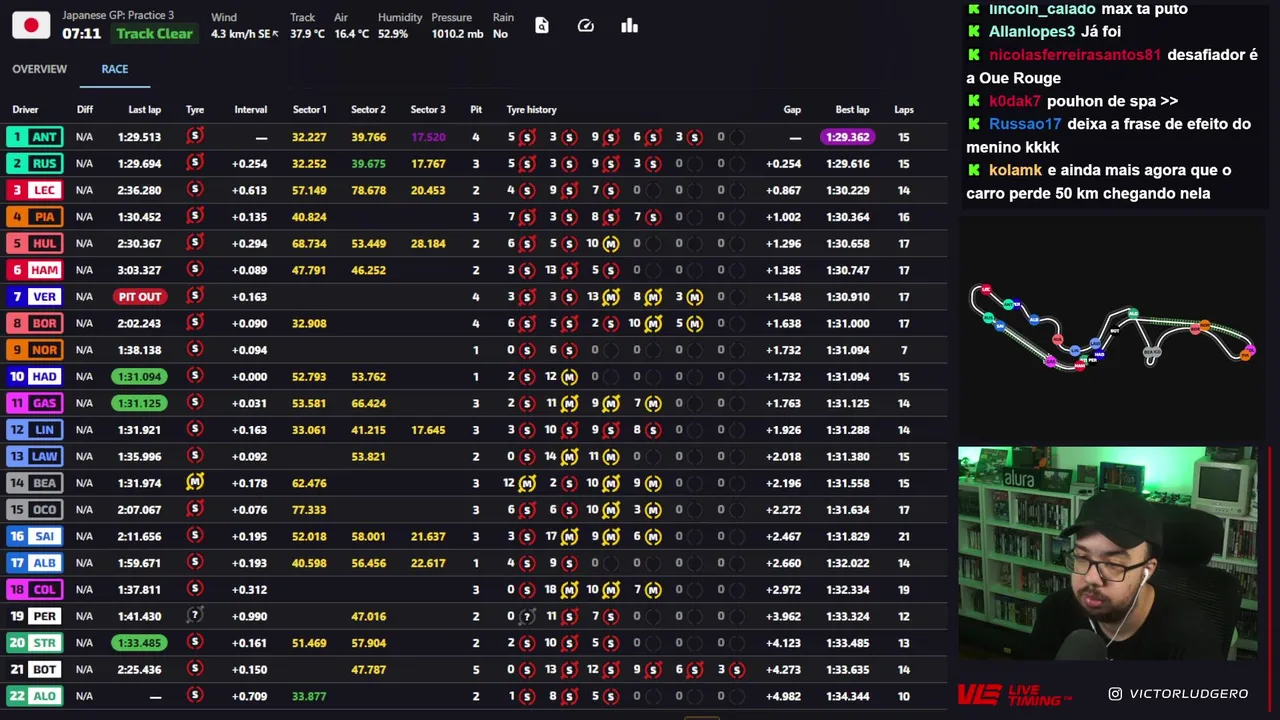Switch to the OVERVIEW tab

40,69
